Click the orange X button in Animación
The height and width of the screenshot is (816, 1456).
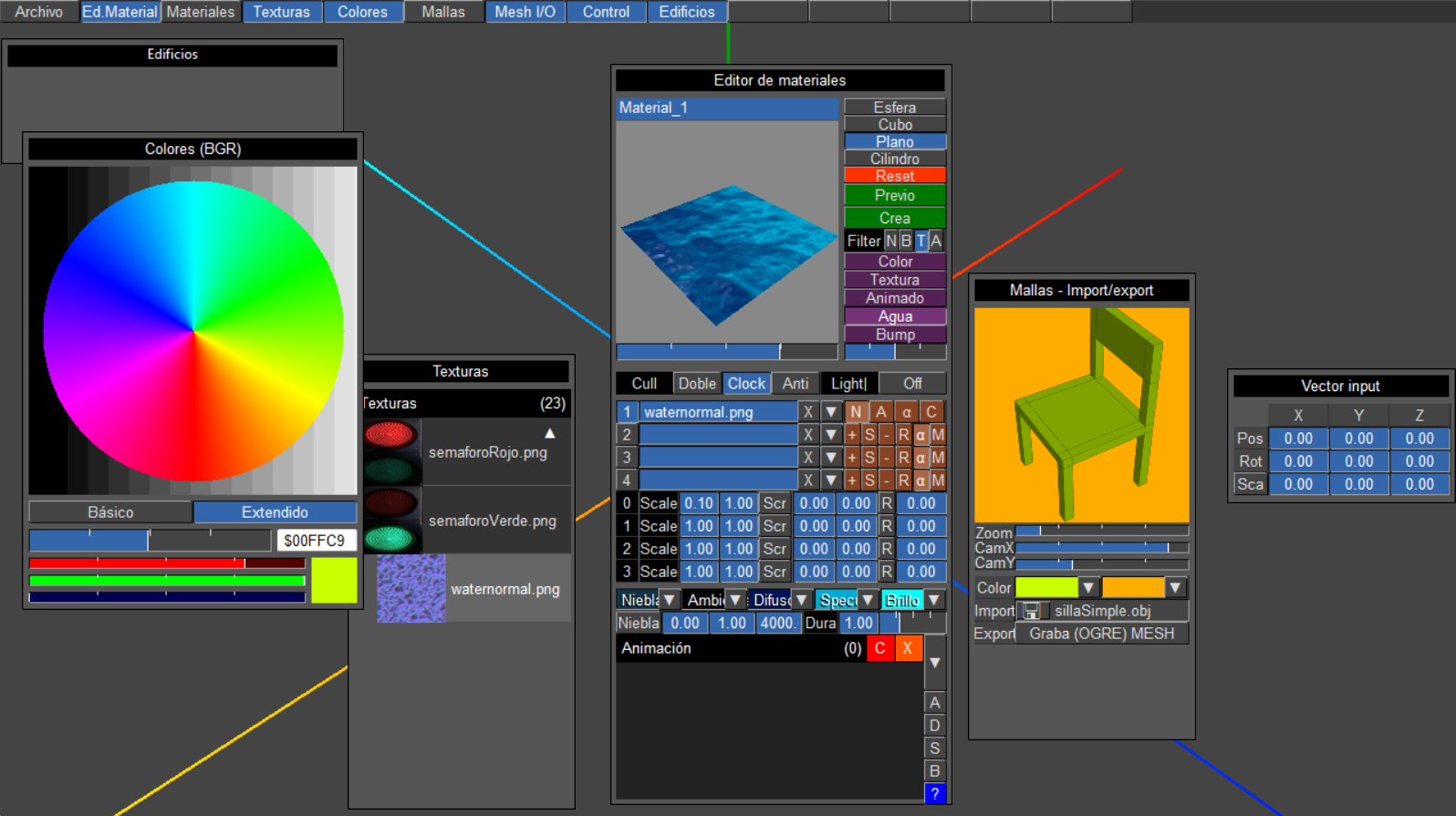click(x=907, y=648)
